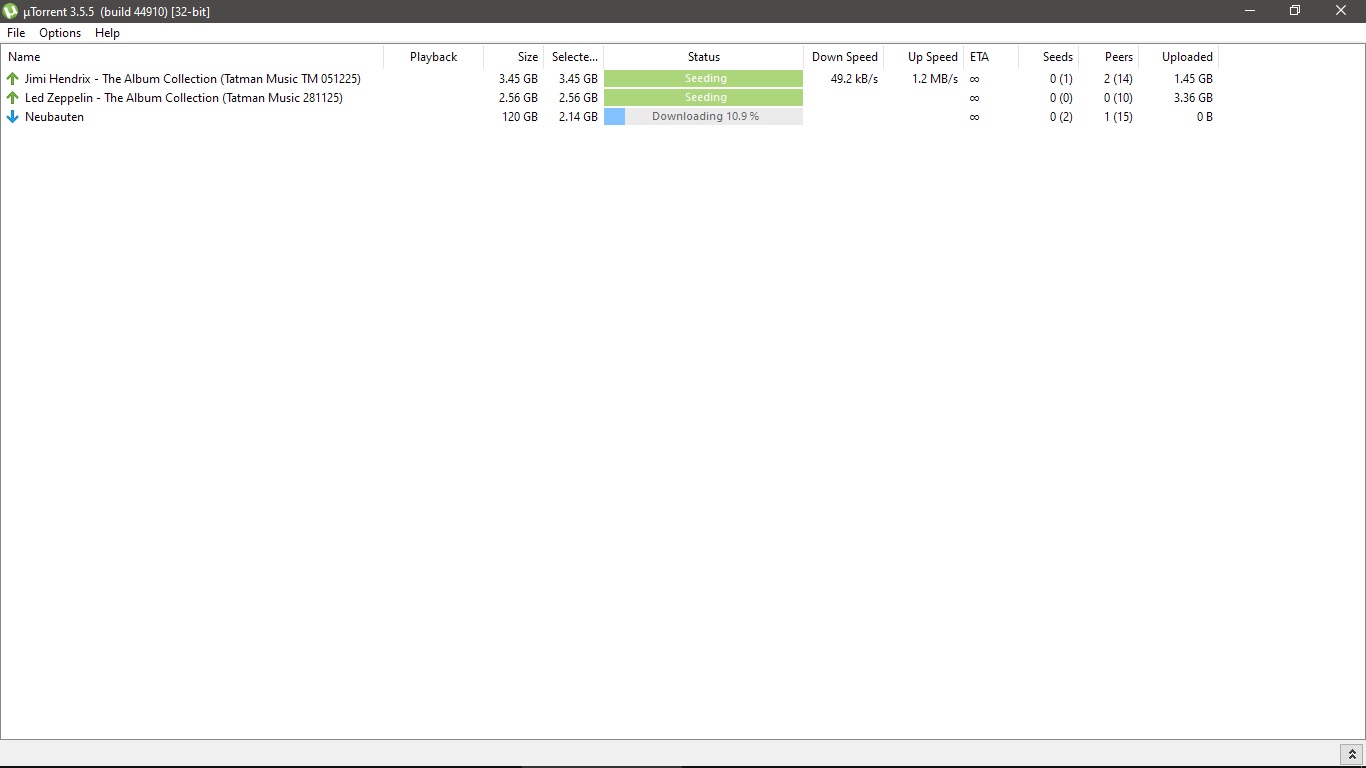Select the Jimi Hendrix - The Album Collection torrent
This screenshot has width=1366, height=768.
tap(192, 78)
